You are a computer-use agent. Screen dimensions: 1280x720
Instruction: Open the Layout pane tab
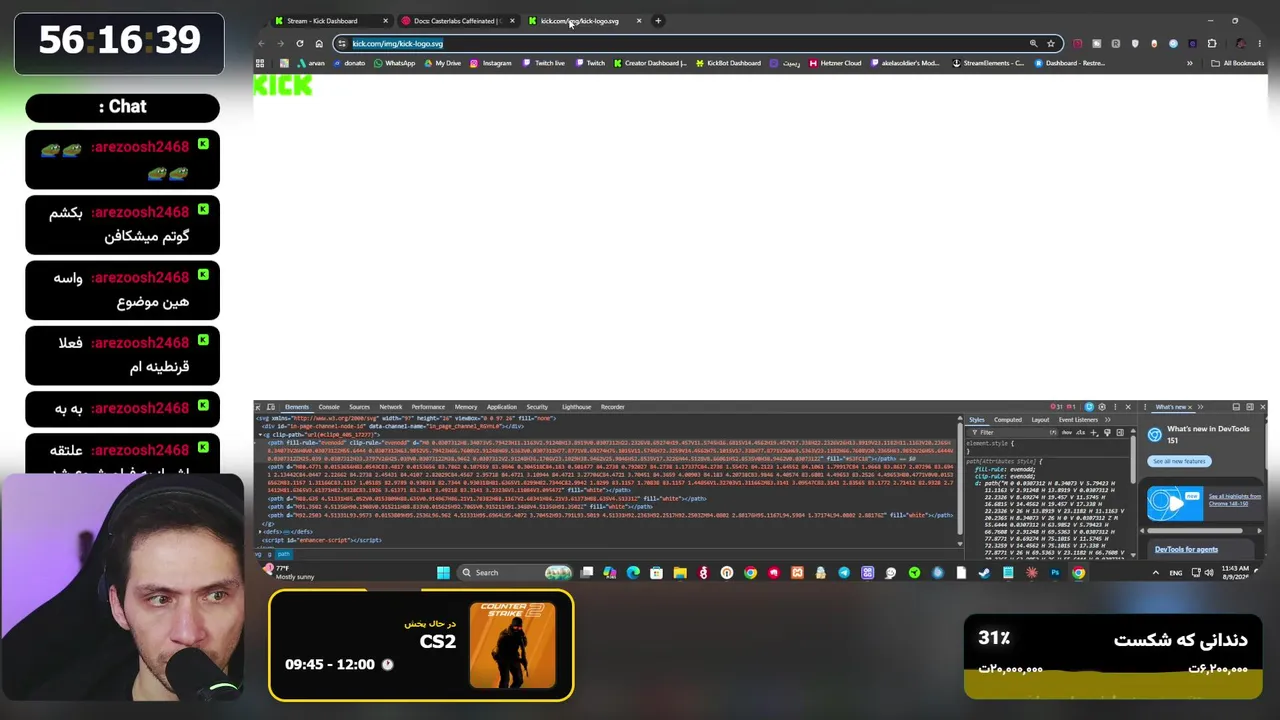pyautogui.click(x=1040, y=420)
